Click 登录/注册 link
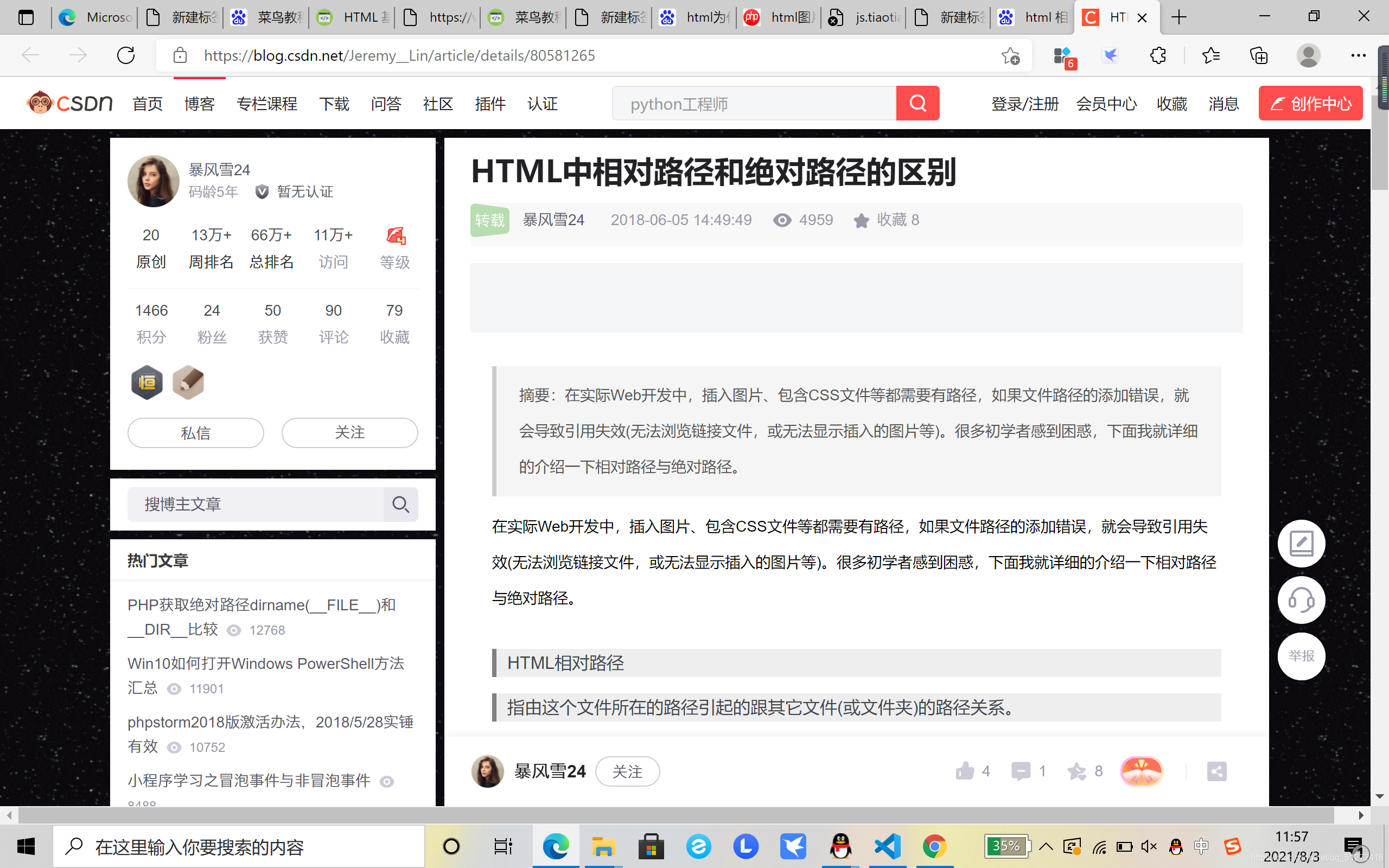The height and width of the screenshot is (868, 1389). 1024,104
